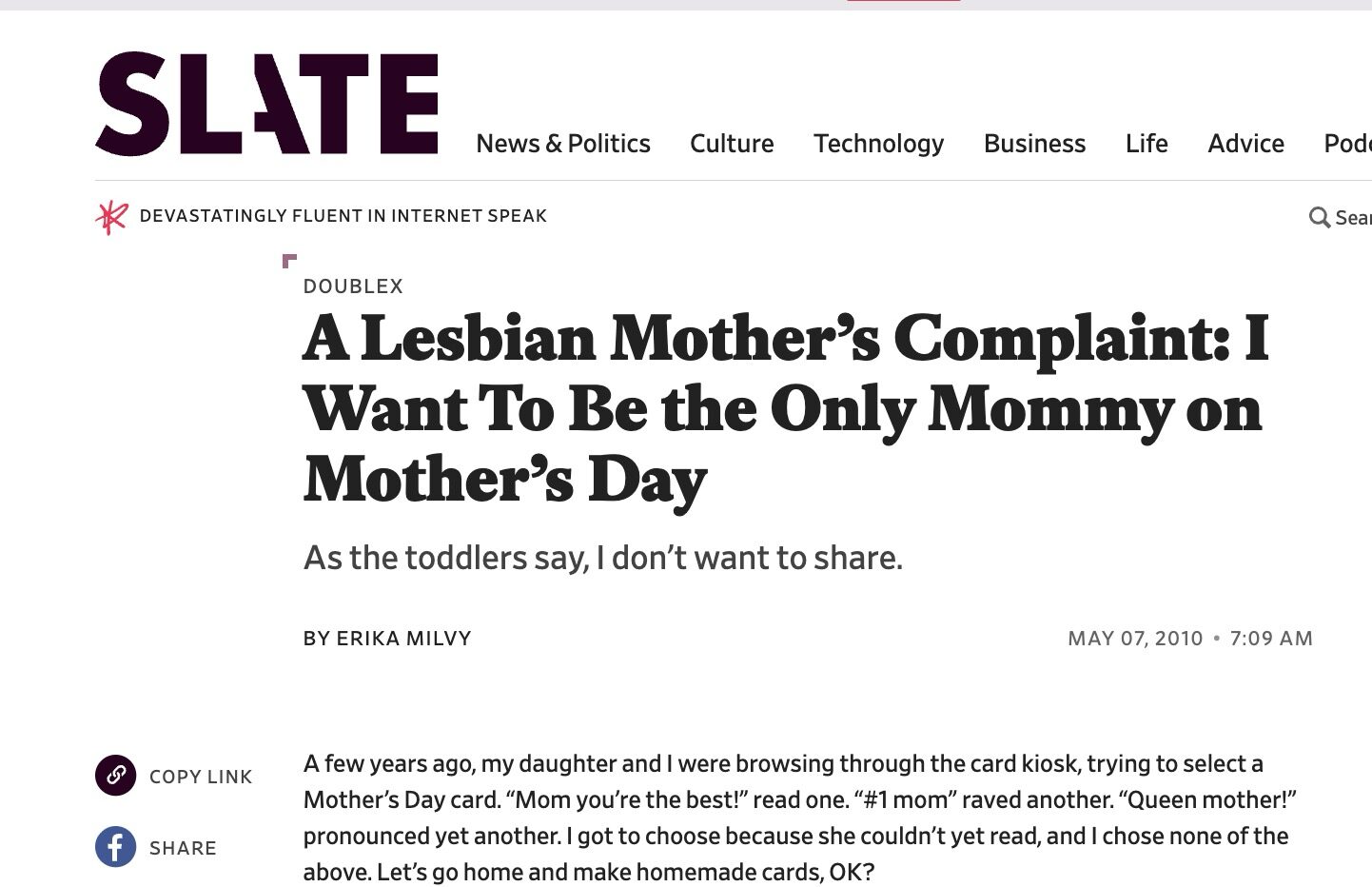Screen dimensions: 1372x887
Task: Go to the Culture section
Action: [x=731, y=144]
